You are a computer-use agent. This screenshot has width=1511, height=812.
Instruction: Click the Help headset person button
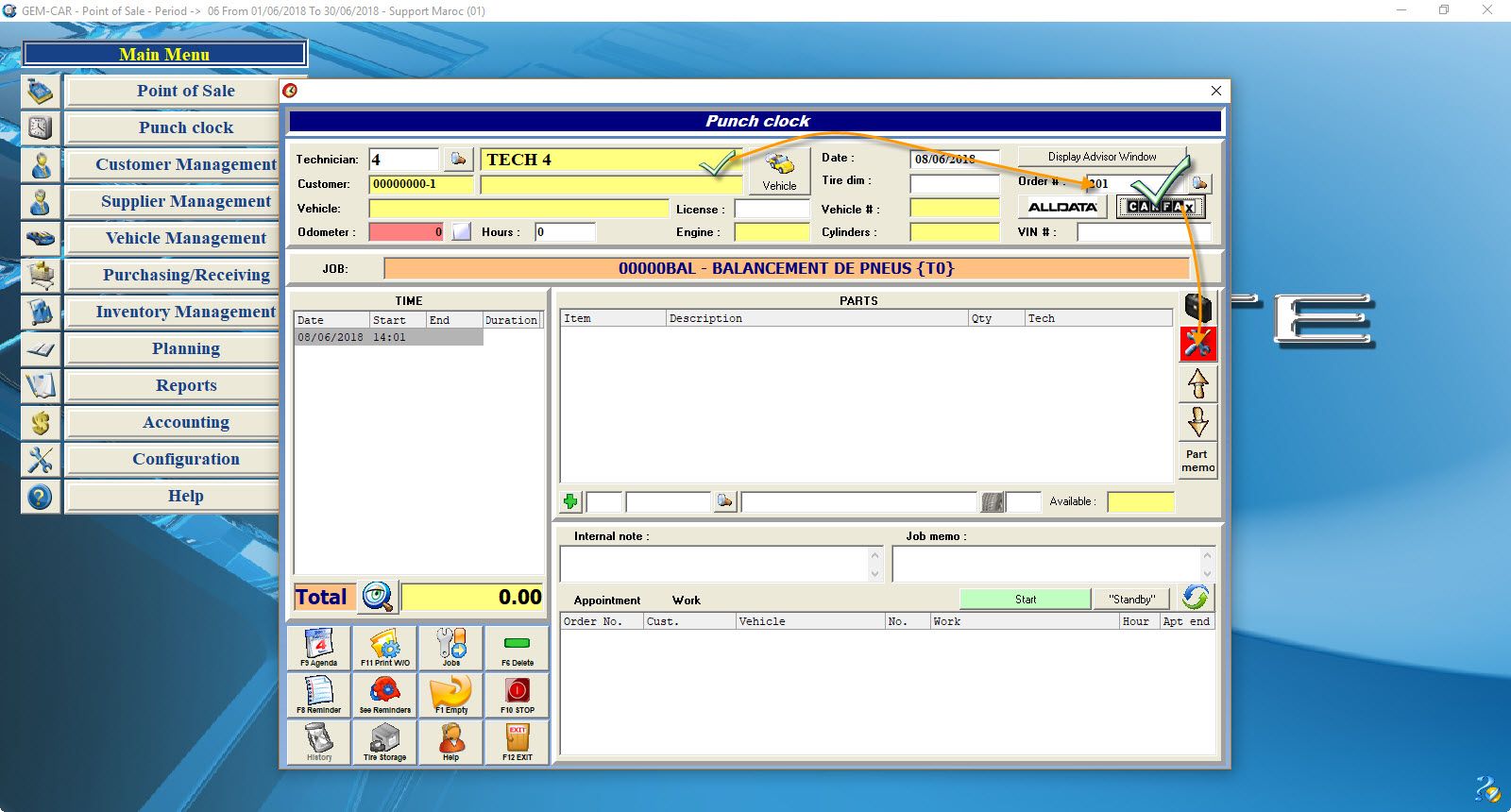pos(451,742)
